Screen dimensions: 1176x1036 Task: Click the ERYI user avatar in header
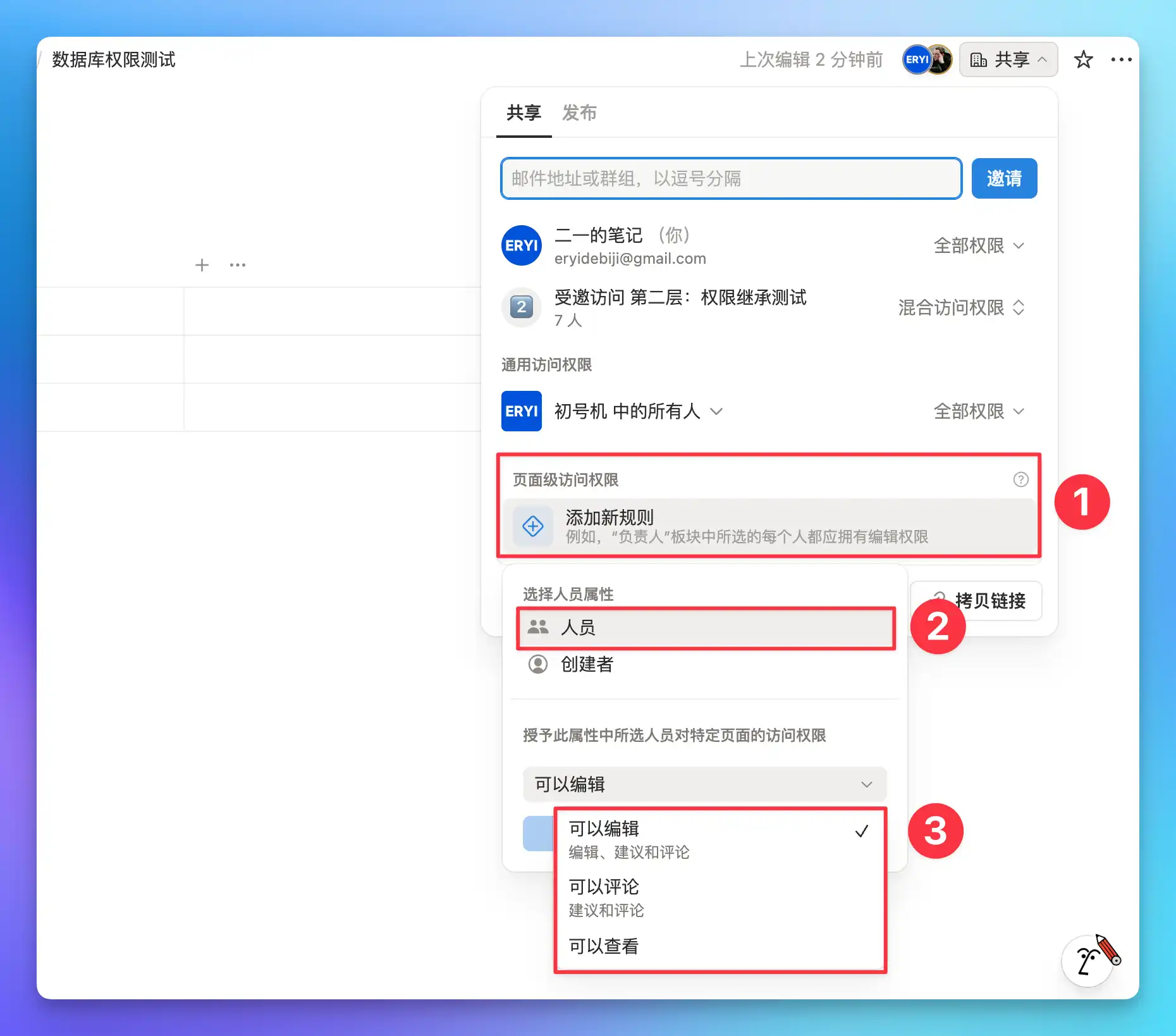point(916,59)
